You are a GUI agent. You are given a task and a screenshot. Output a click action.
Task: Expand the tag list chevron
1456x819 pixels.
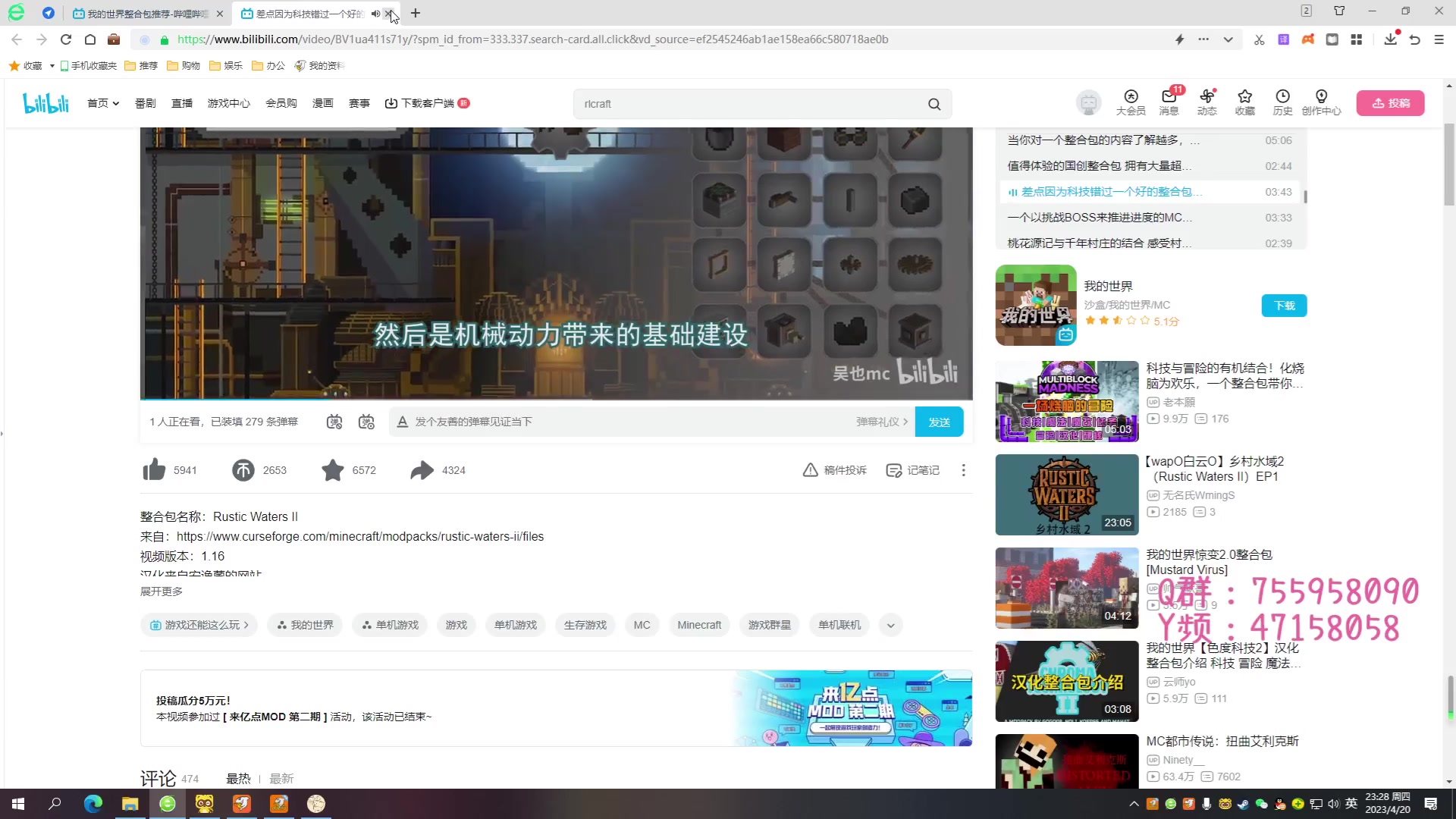pos(890,625)
